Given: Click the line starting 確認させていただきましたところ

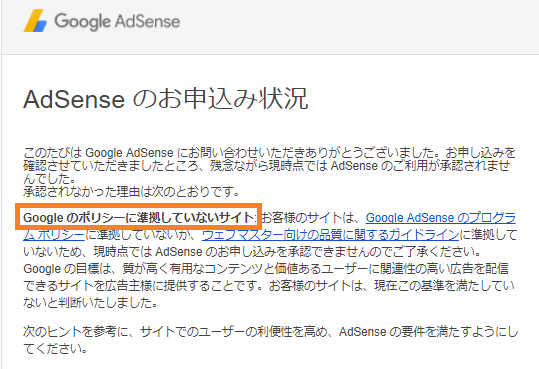Looking at the screenshot, I should pos(267,166).
